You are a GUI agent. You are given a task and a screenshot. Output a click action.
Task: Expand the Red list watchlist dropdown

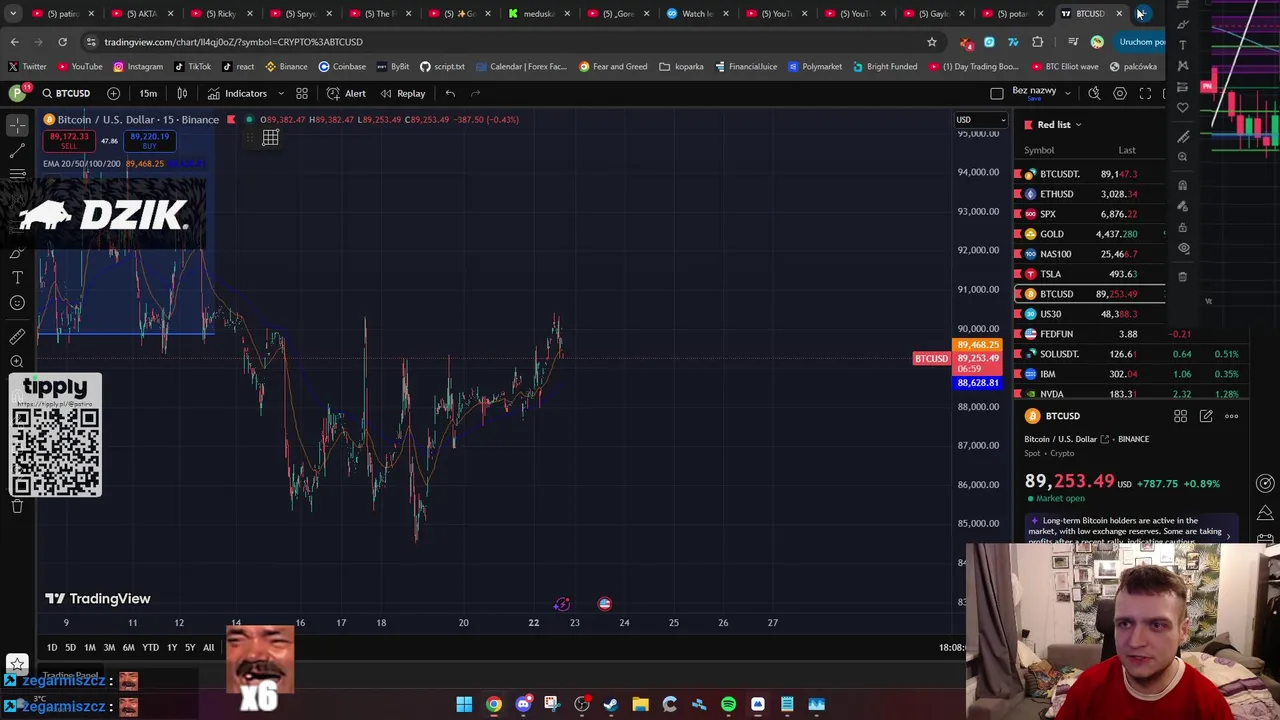[x=1059, y=125]
